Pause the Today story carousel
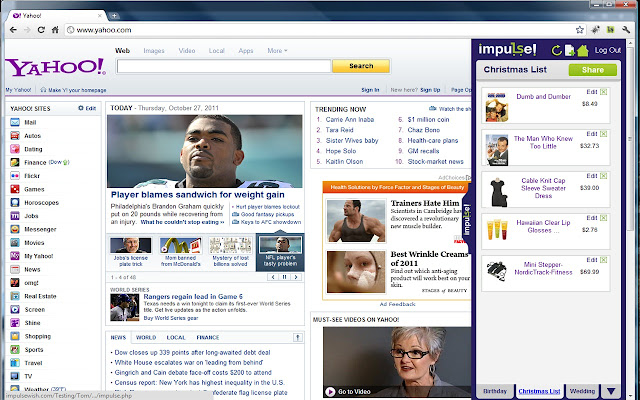Image resolution: width=640 pixels, height=400 pixels. pyautogui.click(x=284, y=277)
